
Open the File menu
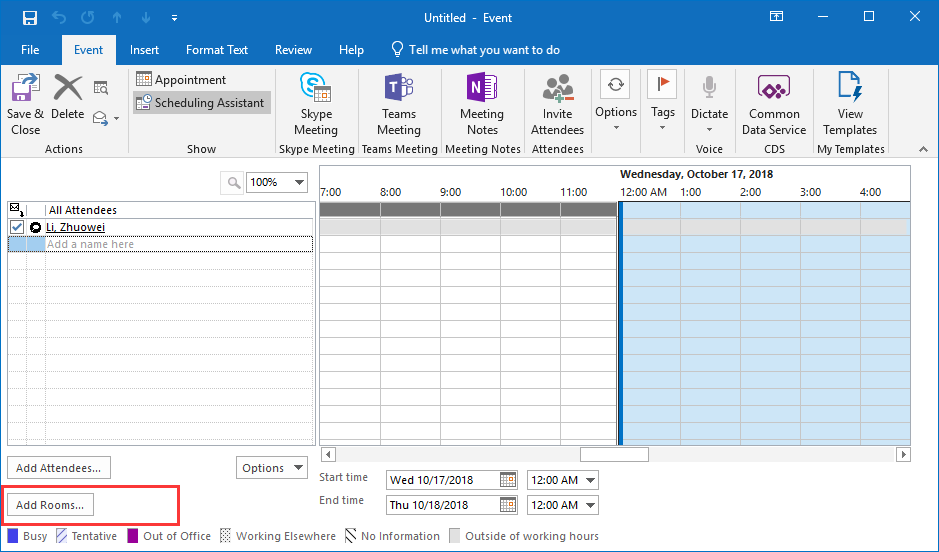click(30, 50)
